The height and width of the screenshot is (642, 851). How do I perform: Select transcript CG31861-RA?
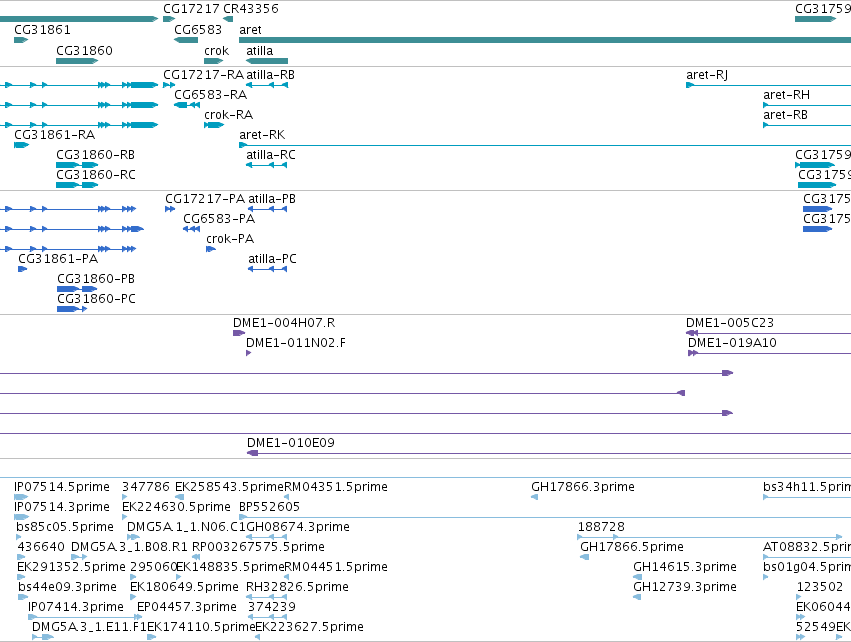(x=54, y=135)
